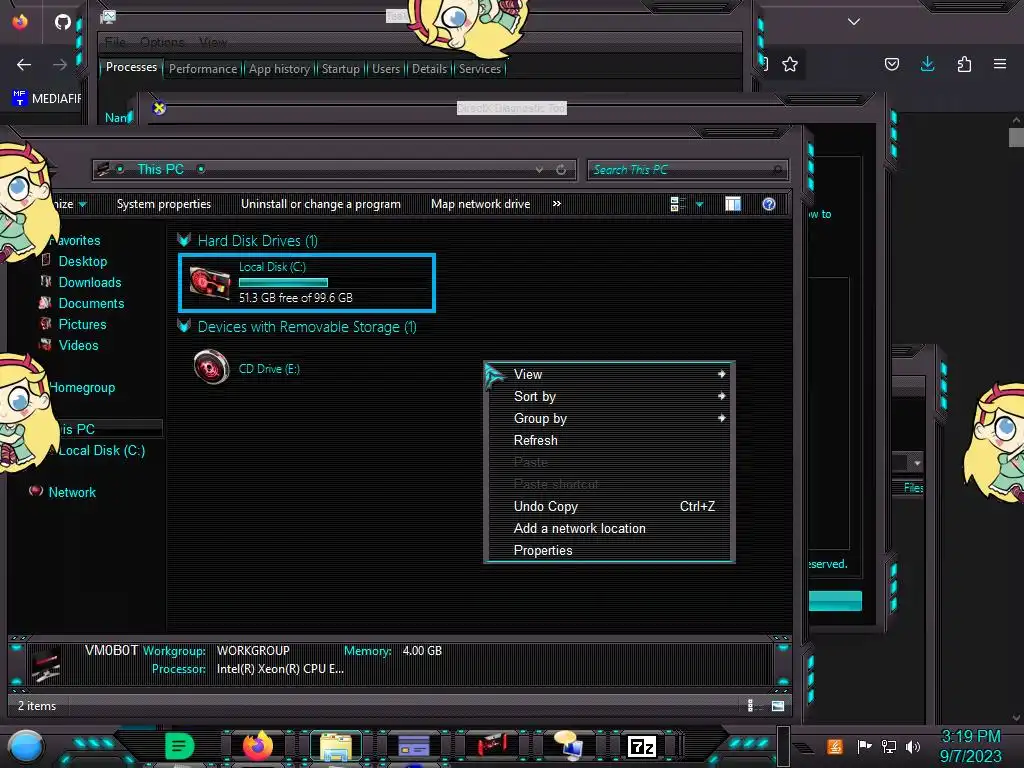The width and height of the screenshot is (1024, 768).
Task: Open Documents in the navigation pane
Action: [x=91, y=303]
